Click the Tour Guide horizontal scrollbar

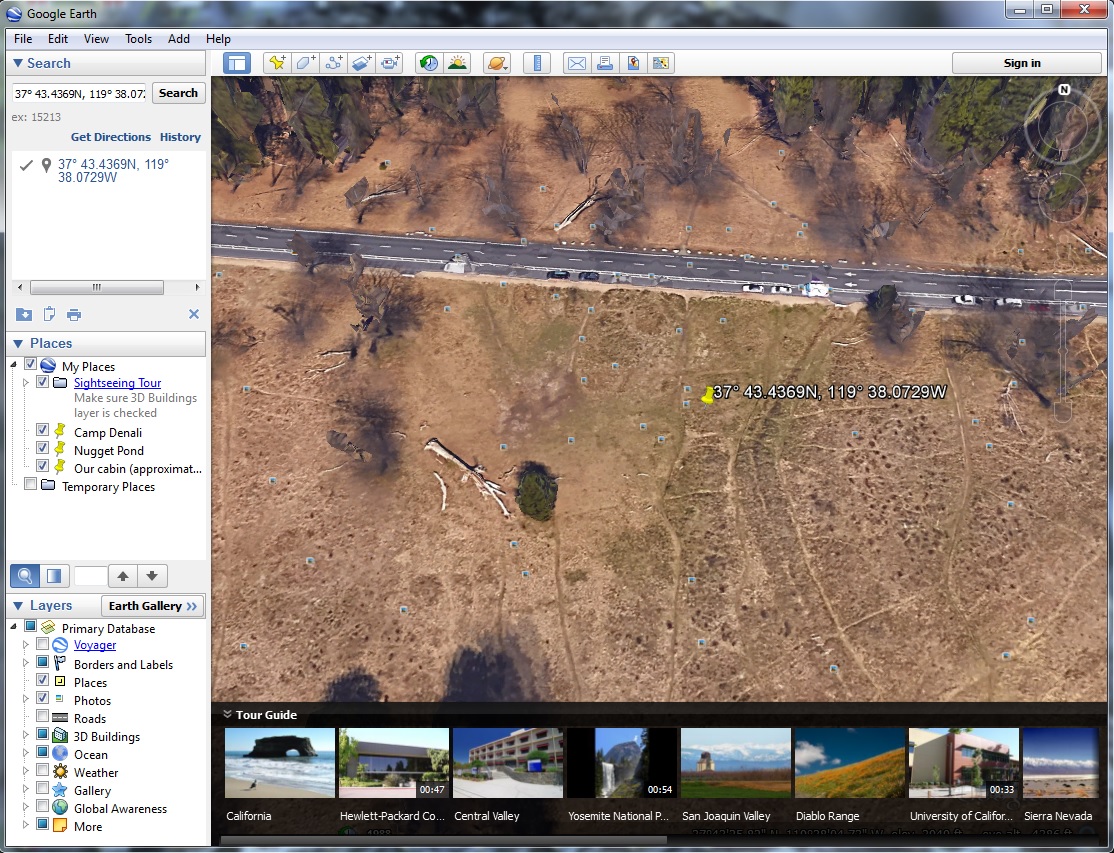tap(443, 840)
